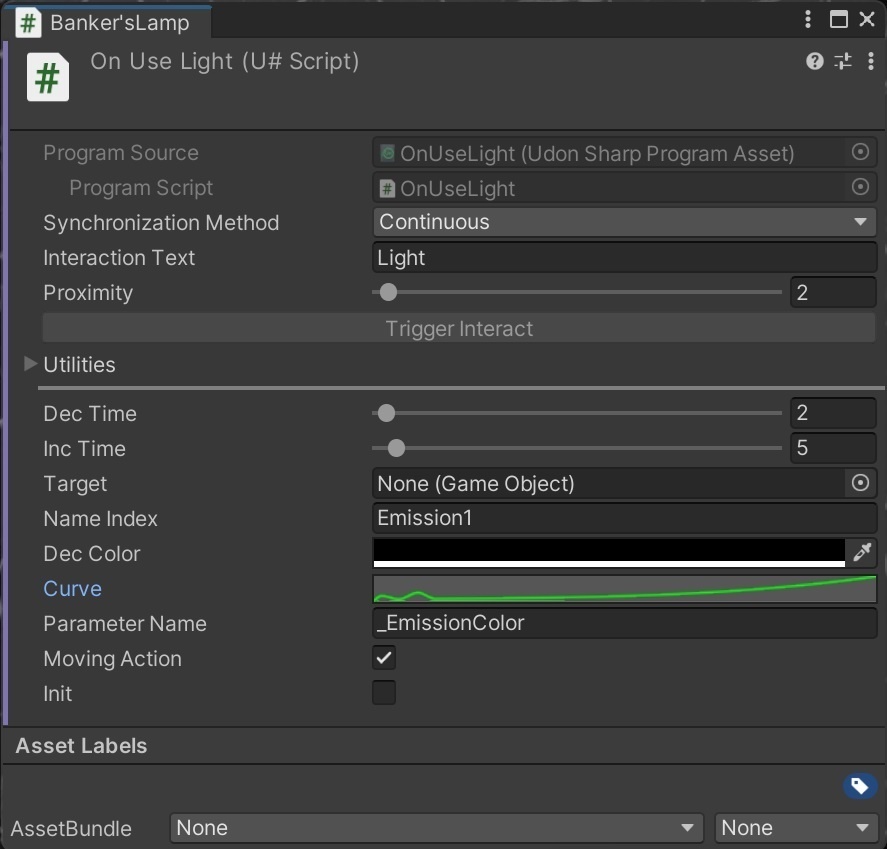Click the tab window options menu icon
The width and height of the screenshot is (887, 849).
coord(808,20)
